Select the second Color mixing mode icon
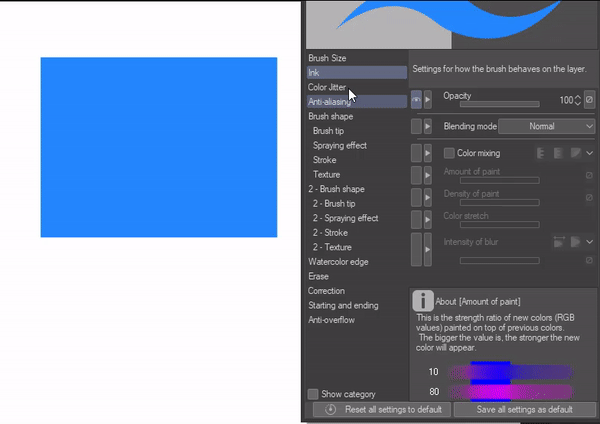 pyautogui.click(x=558, y=153)
